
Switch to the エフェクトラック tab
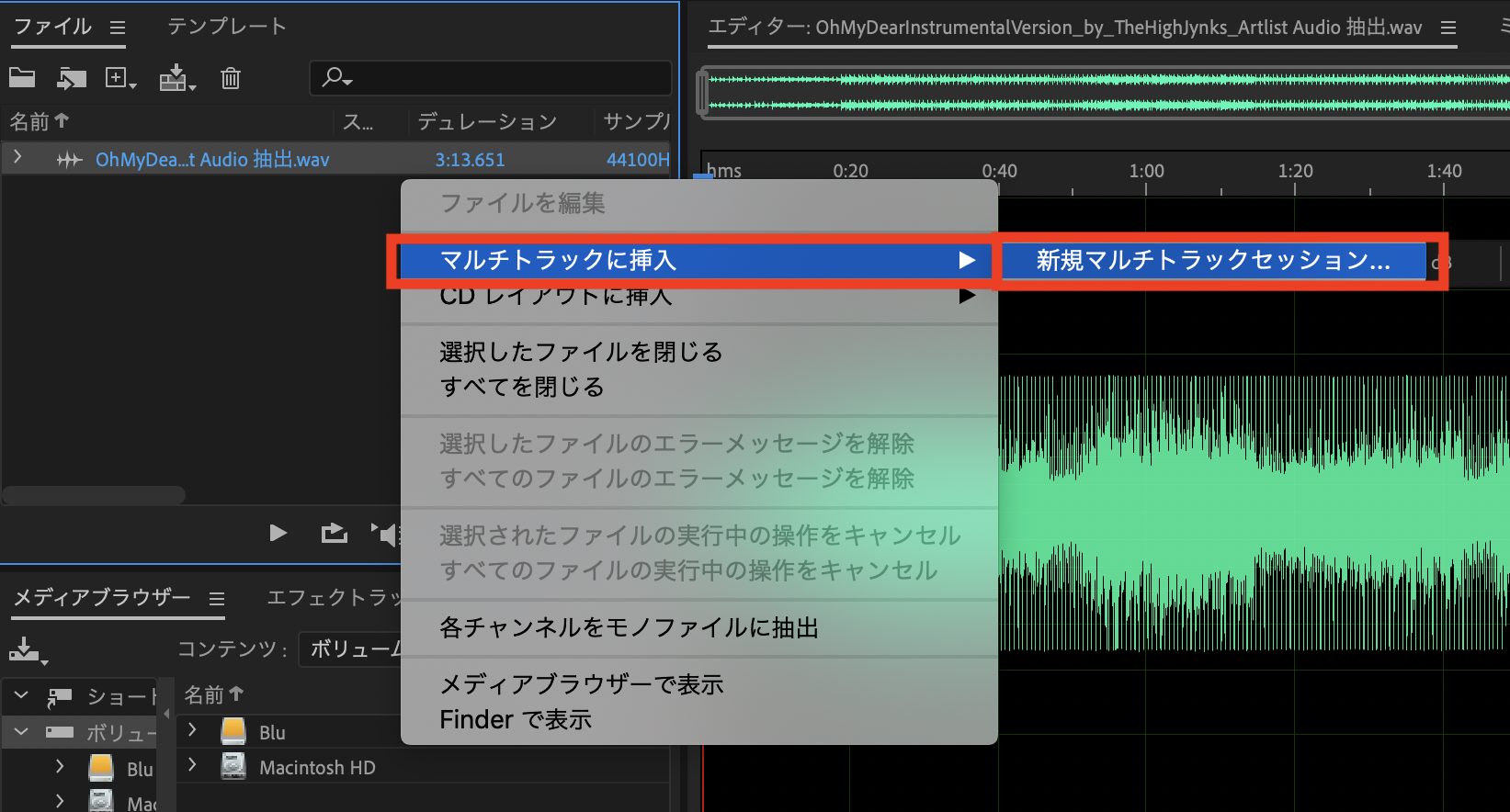pos(335,598)
